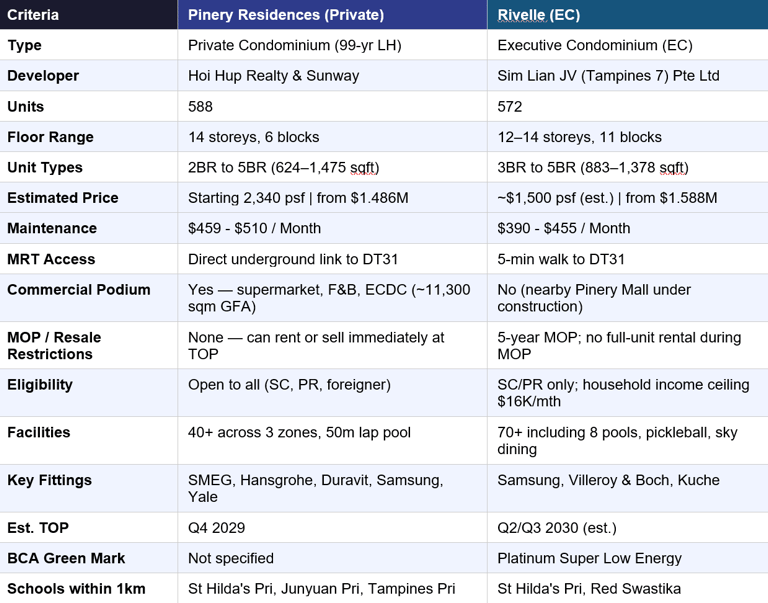The width and height of the screenshot is (768, 603).
Task: Select the 'Est. TOP' row label
Action: (89, 528)
